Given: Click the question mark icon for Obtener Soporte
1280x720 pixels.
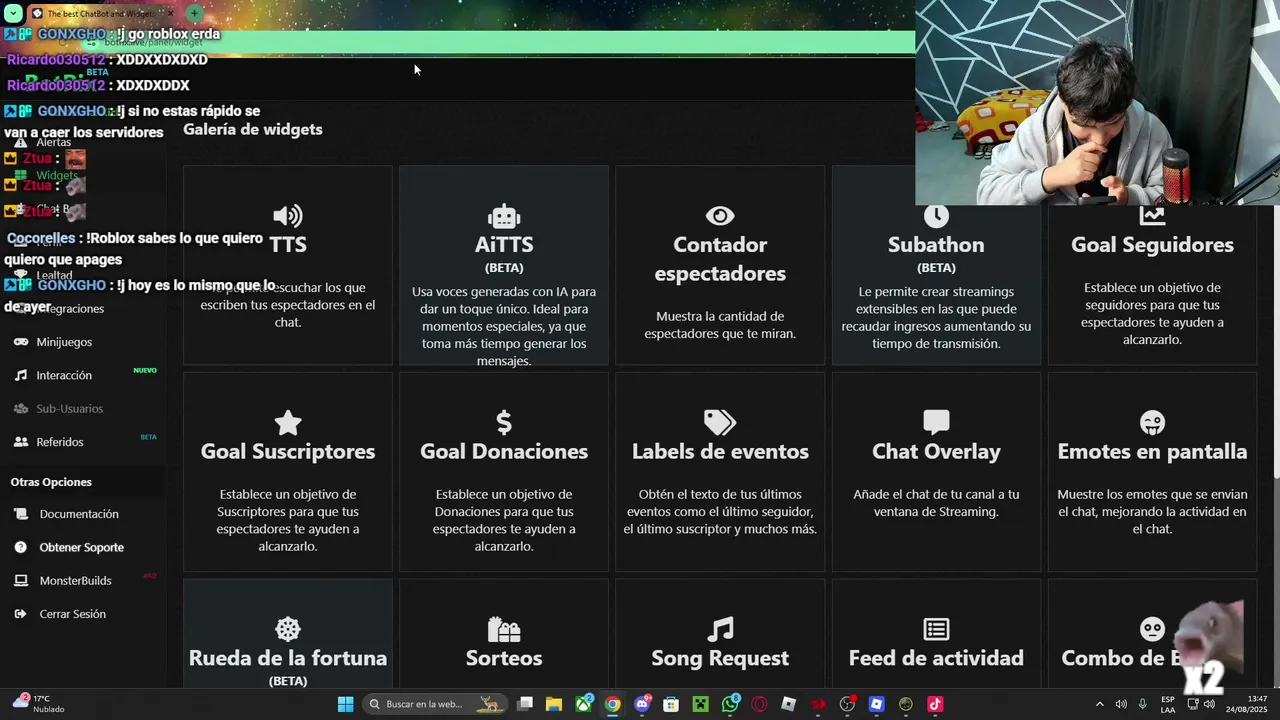Looking at the screenshot, I should pos(20,547).
